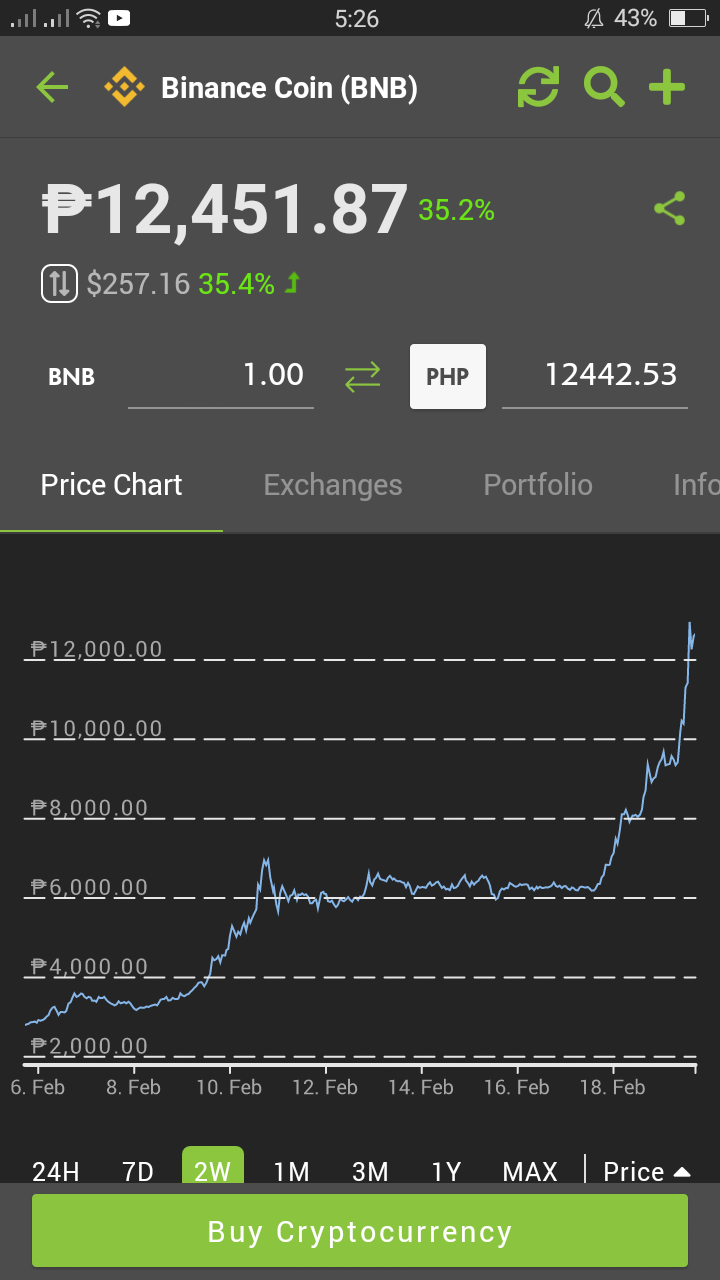Swap primary currency with up-down arrows icon

(59, 283)
